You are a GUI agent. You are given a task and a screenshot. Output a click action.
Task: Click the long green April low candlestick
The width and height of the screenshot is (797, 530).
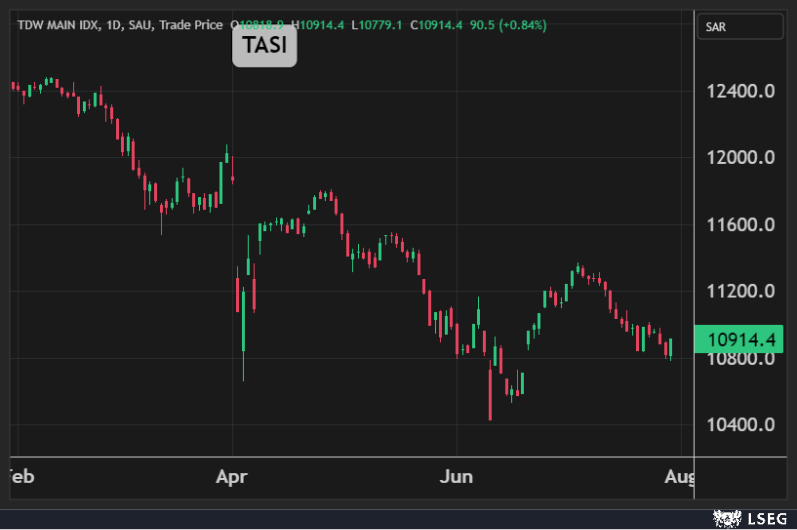coord(243,320)
